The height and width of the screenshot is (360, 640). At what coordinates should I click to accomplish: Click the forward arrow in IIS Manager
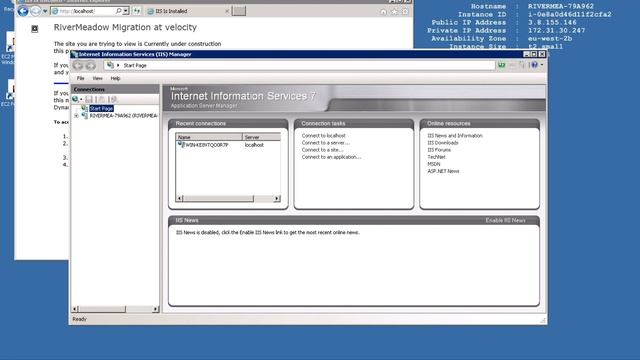click(91, 65)
